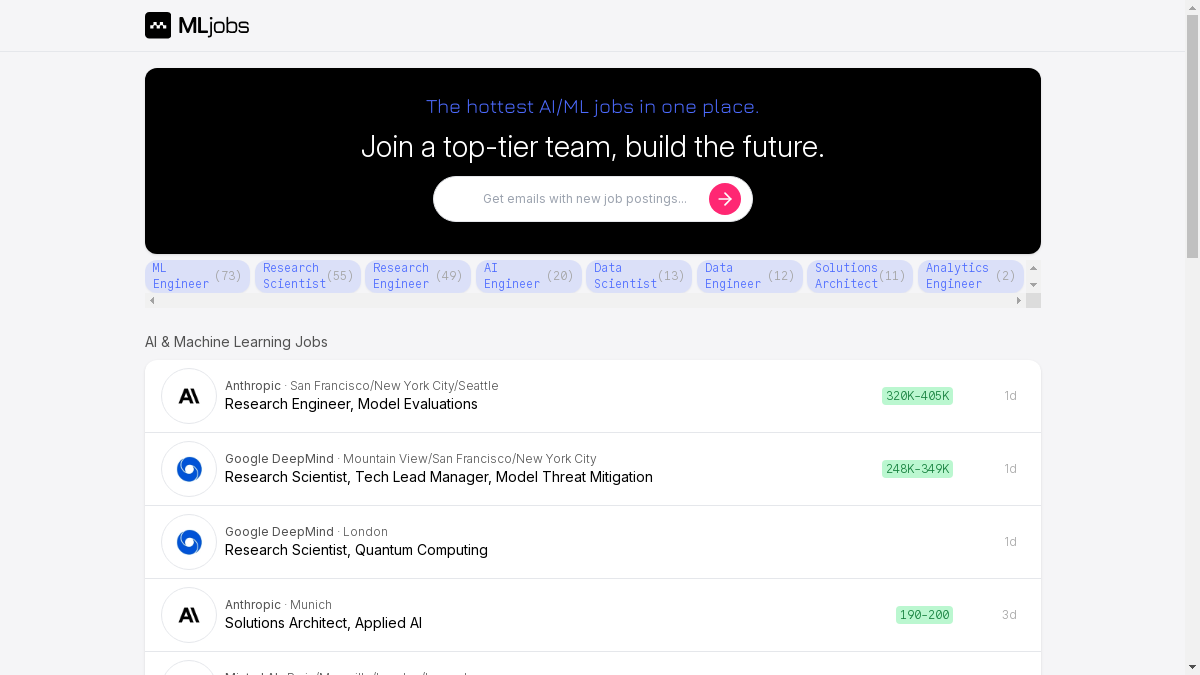The width and height of the screenshot is (1200, 675).
Task: Click Google DeepMind logo on Quantum Computing job
Action: click(189, 542)
